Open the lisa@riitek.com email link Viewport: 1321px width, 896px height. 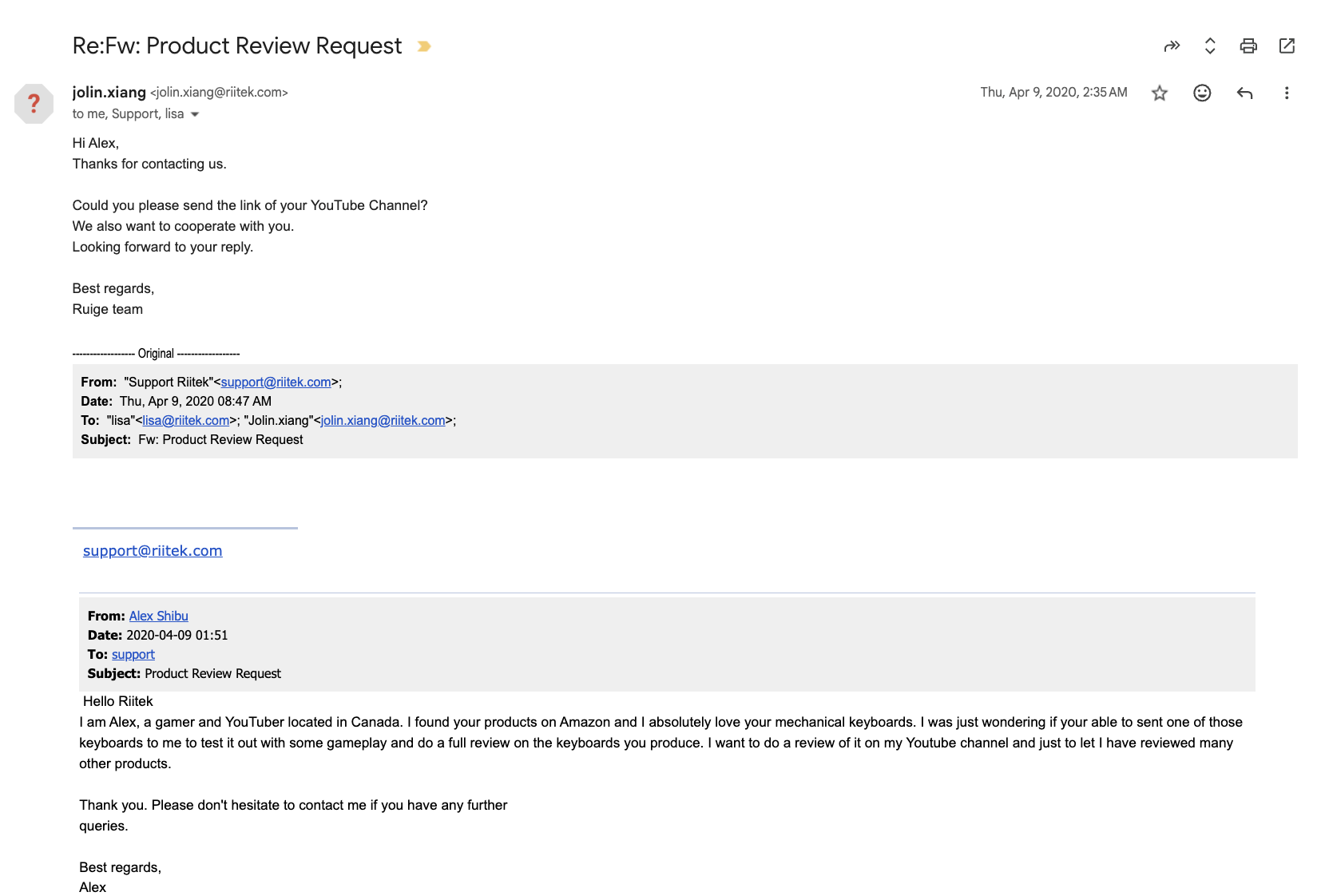point(185,421)
